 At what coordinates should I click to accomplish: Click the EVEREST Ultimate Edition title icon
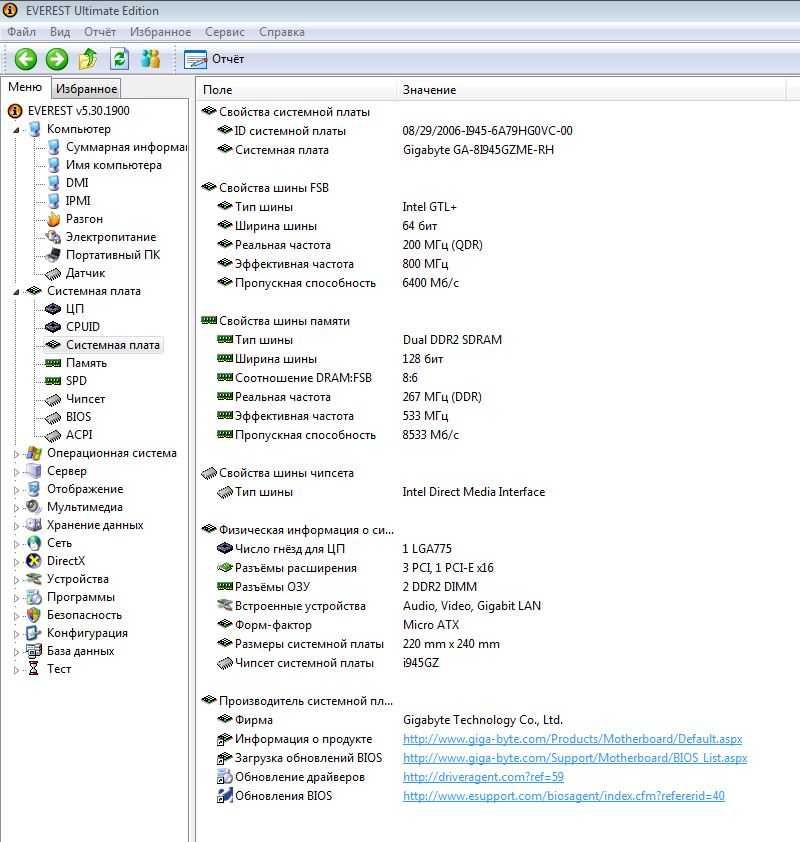pos(10,10)
